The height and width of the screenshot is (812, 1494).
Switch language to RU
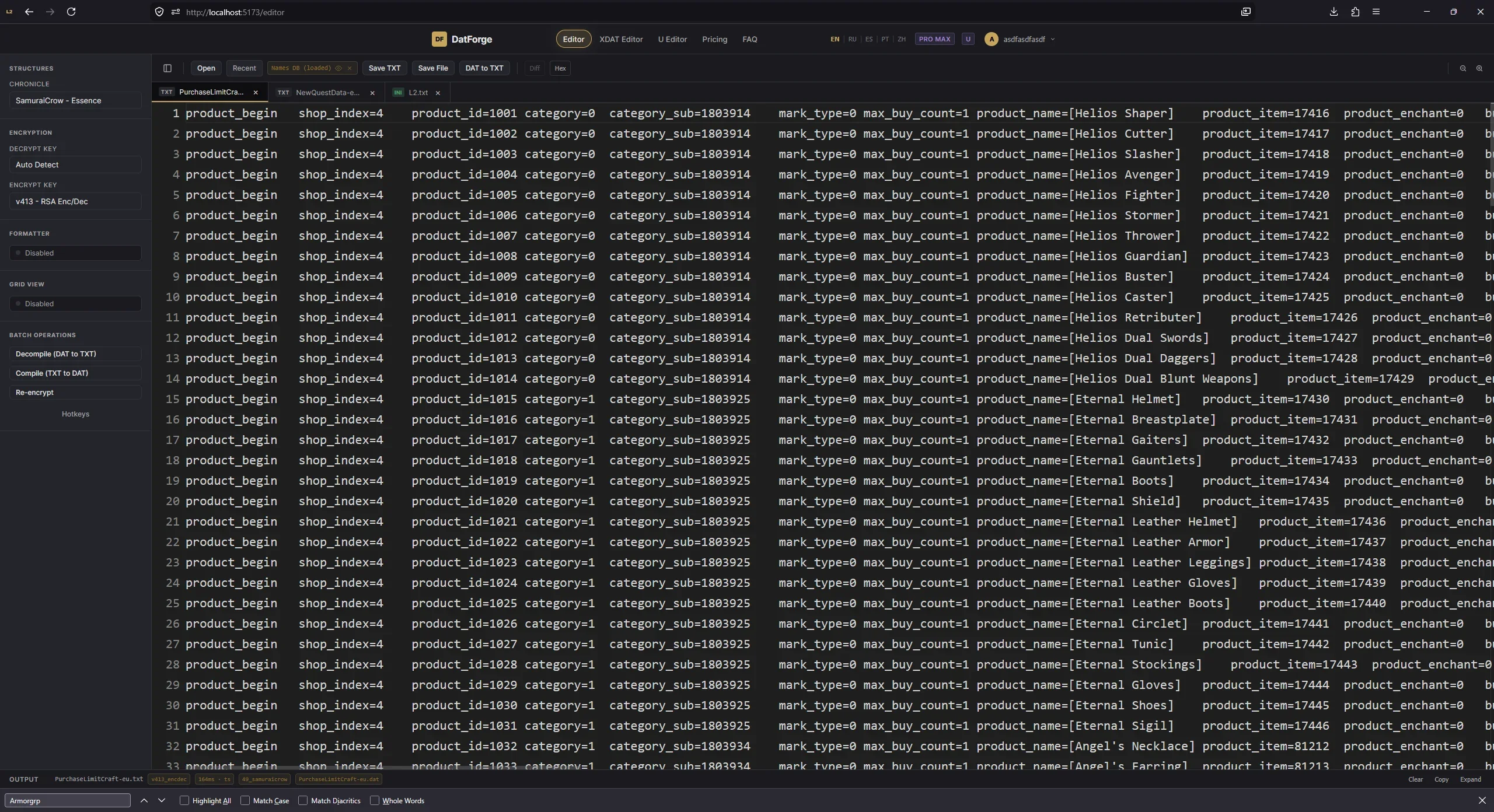pos(852,39)
